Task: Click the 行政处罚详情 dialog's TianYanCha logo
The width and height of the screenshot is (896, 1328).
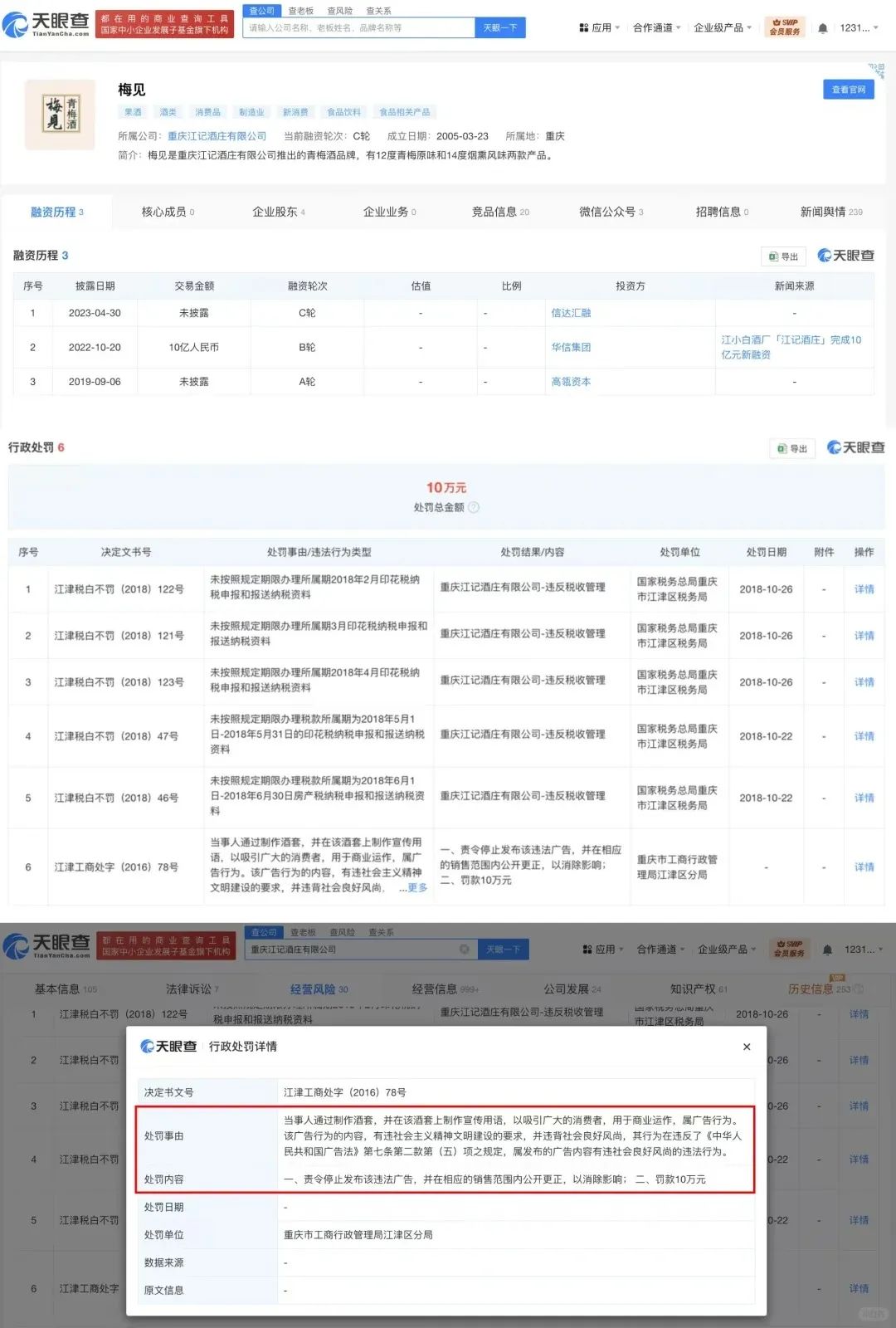Action: (x=168, y=1046)
